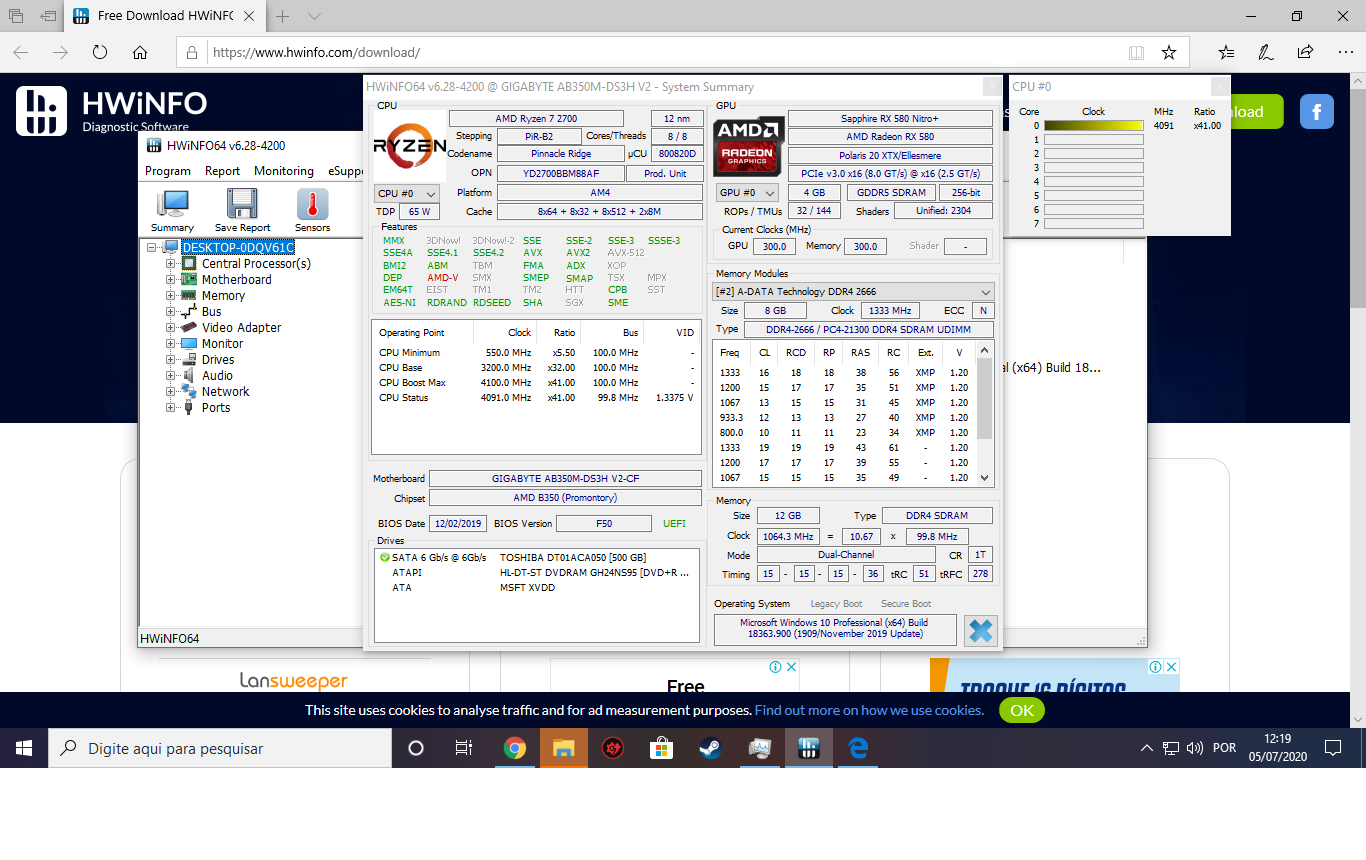Open a new tab with plus button
This screenshot has height=860, width=1366.
click(283, 16)
